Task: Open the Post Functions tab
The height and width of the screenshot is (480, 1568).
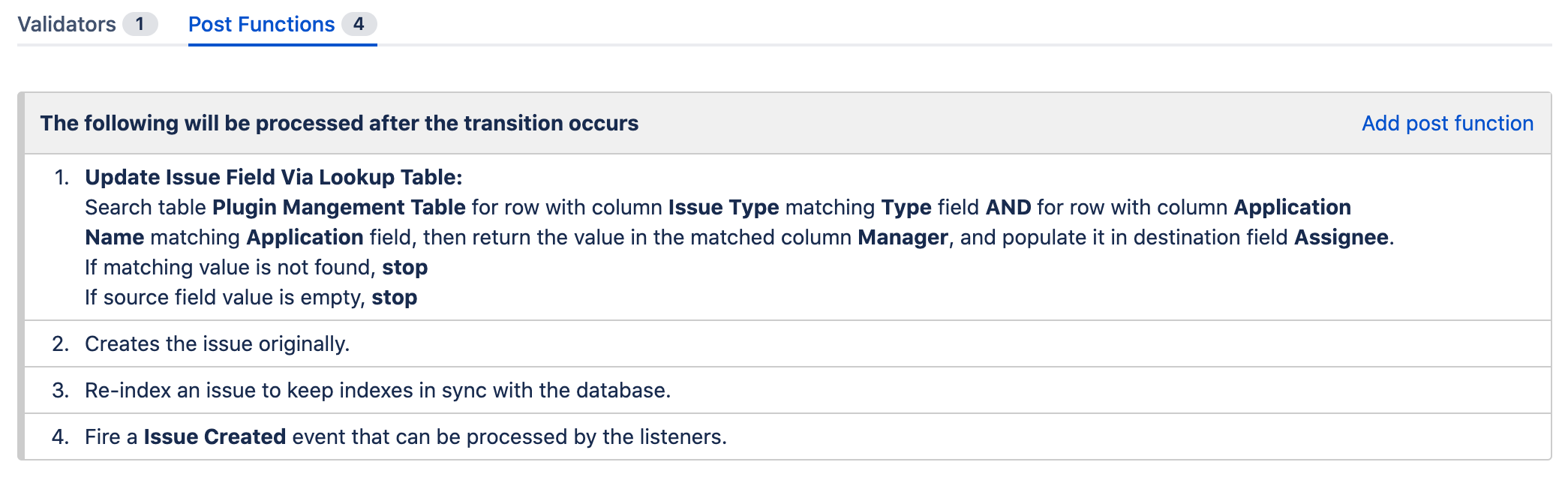Action: (x=261, y=25)
